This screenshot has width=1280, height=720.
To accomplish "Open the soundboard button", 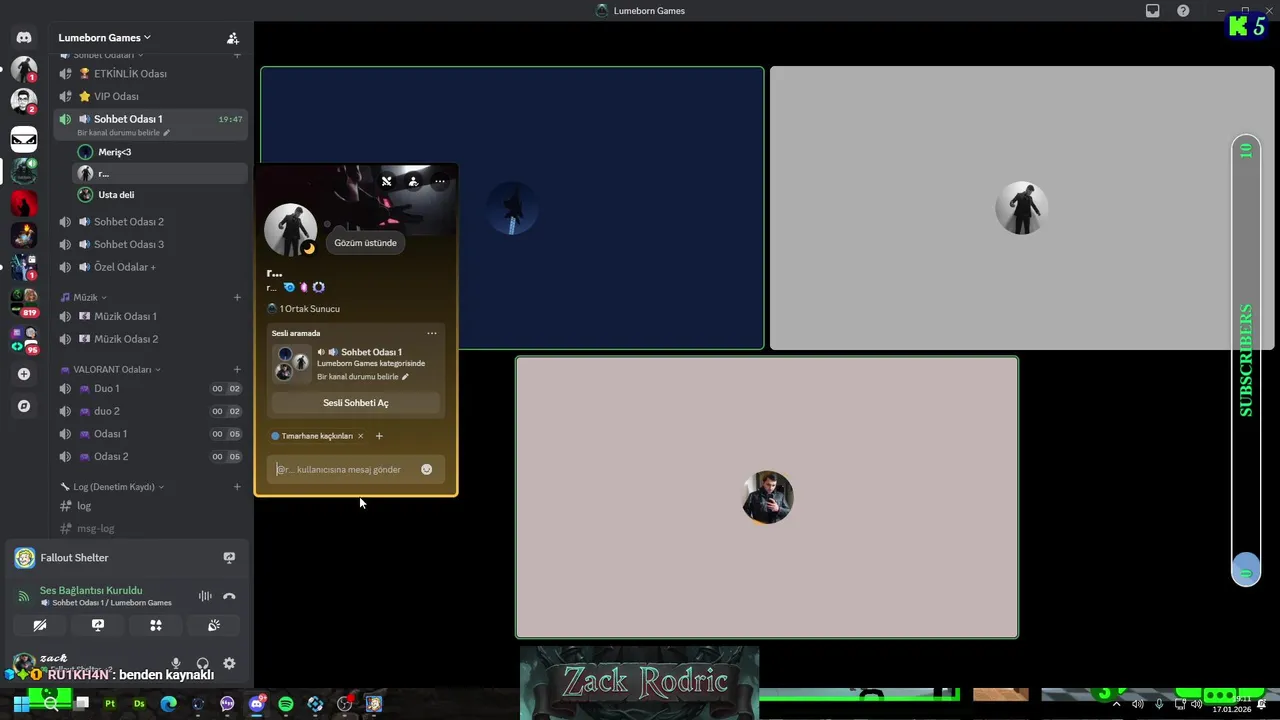I will click(214, 625).
